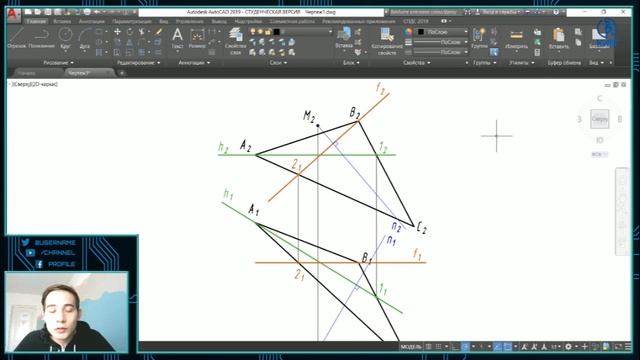
Task: Switch to the Главная ribbon tab
Action: (x=36, y=21)
